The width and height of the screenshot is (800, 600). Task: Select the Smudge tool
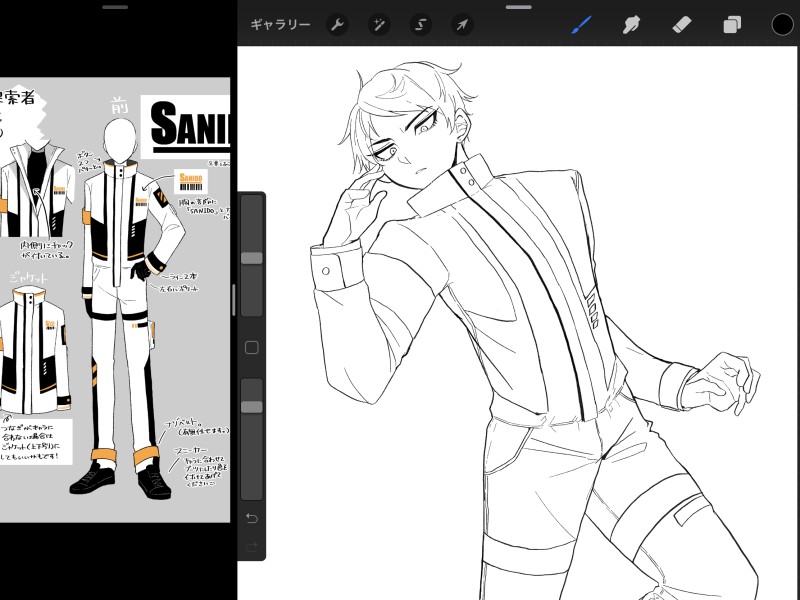pyautogui.click(x=631, y=24)
